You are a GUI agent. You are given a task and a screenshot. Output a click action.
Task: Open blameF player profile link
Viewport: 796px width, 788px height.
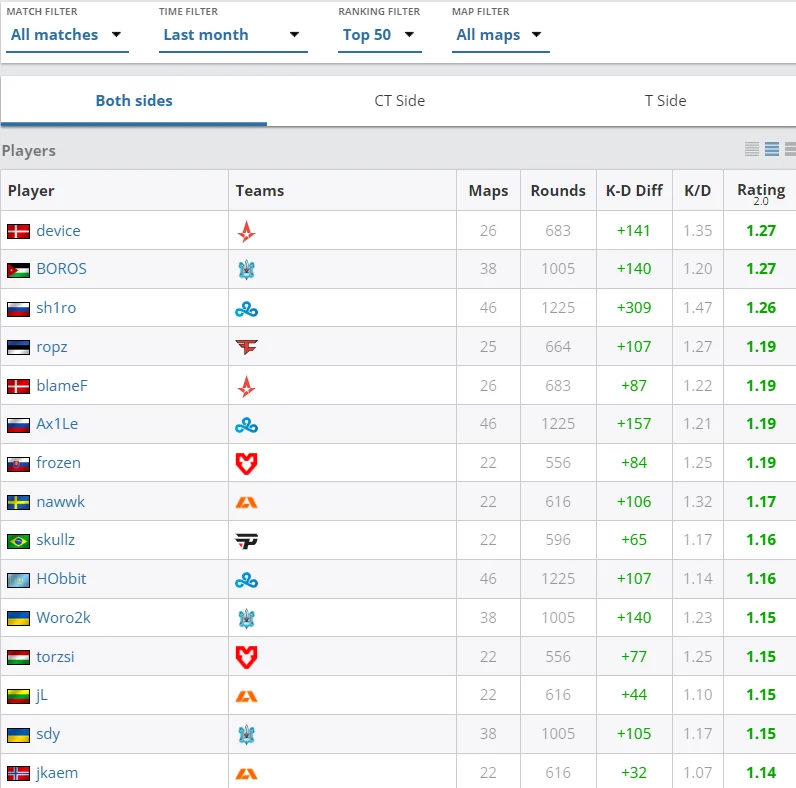click(62, 386)
